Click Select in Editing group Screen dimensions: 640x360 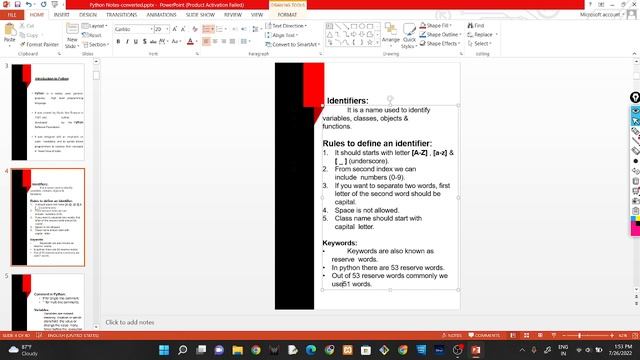click(x=480, y=43)
